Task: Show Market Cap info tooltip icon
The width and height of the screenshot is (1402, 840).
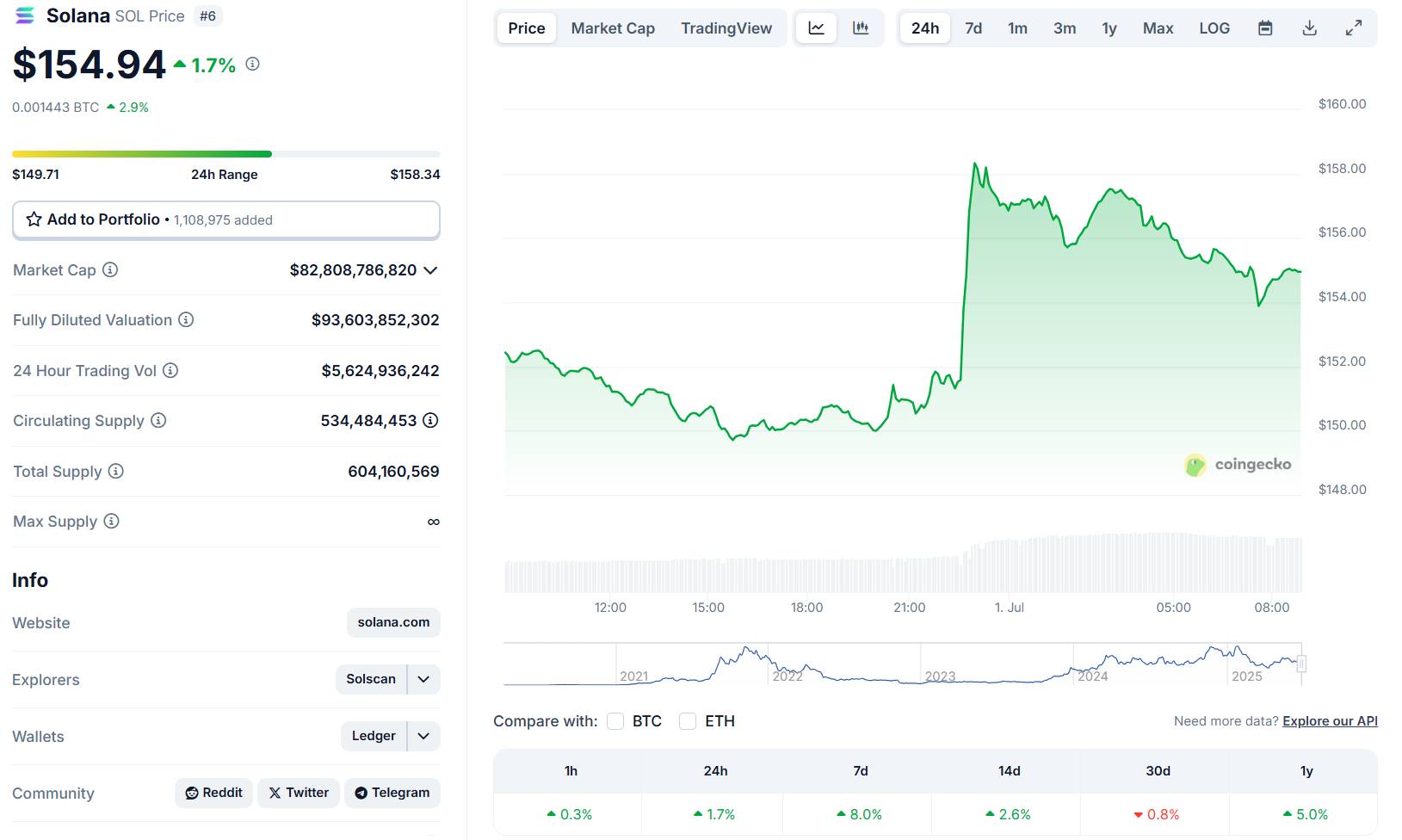Action: [110, 269]
